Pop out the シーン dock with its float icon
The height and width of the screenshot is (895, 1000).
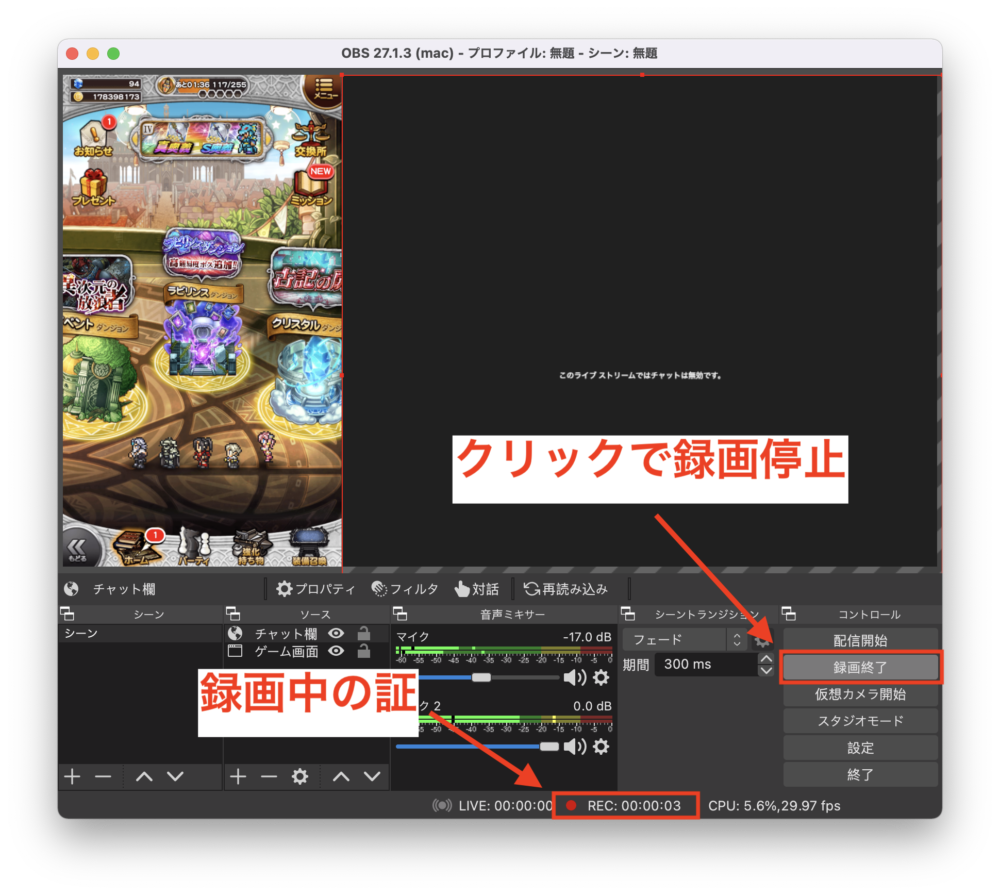[x=67, y=614]
